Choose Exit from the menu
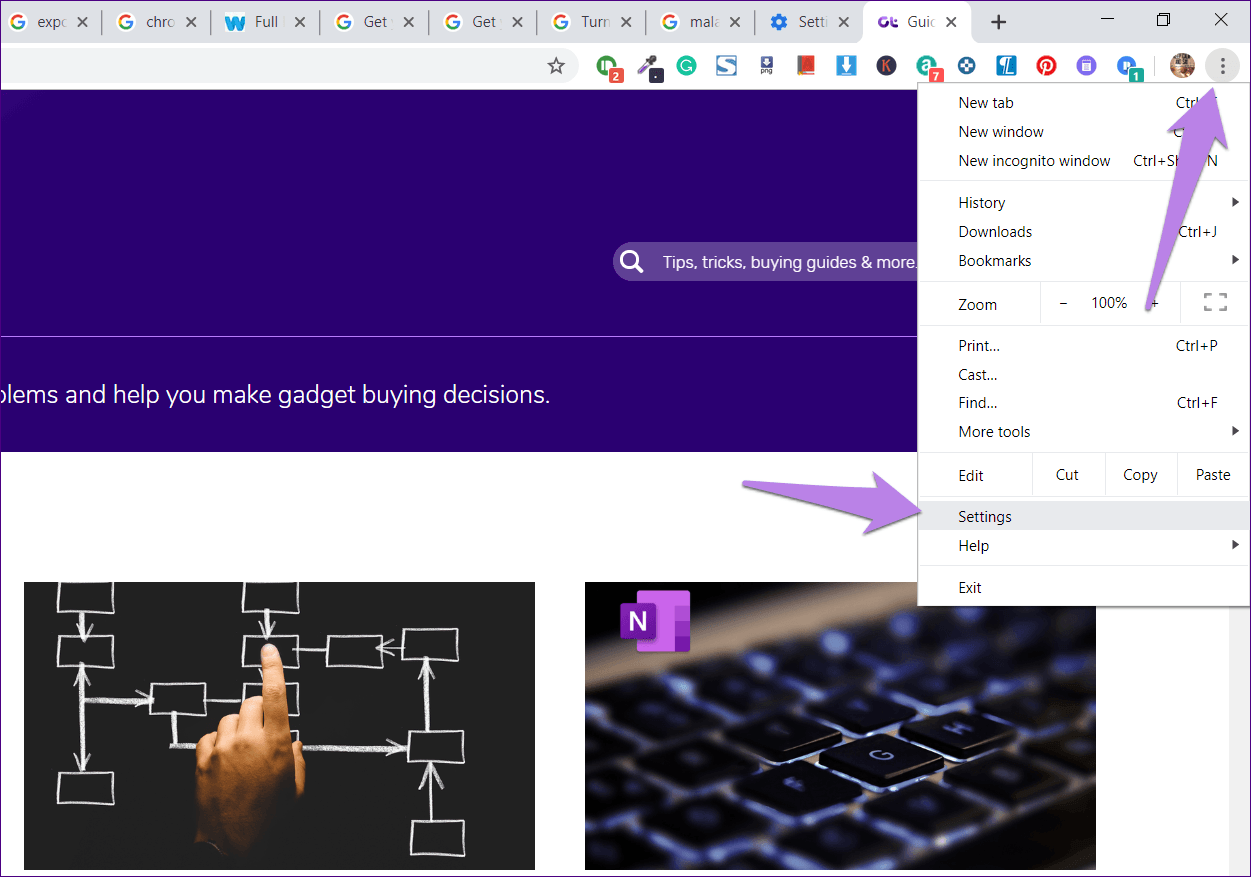This screenshot has width=1251, height=877. pyautogui.click(x=1084, y=587)
